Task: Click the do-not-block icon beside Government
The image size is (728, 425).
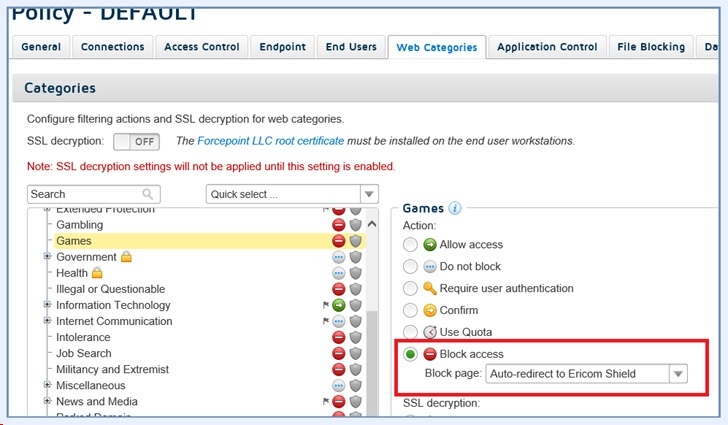Action: 339,257
